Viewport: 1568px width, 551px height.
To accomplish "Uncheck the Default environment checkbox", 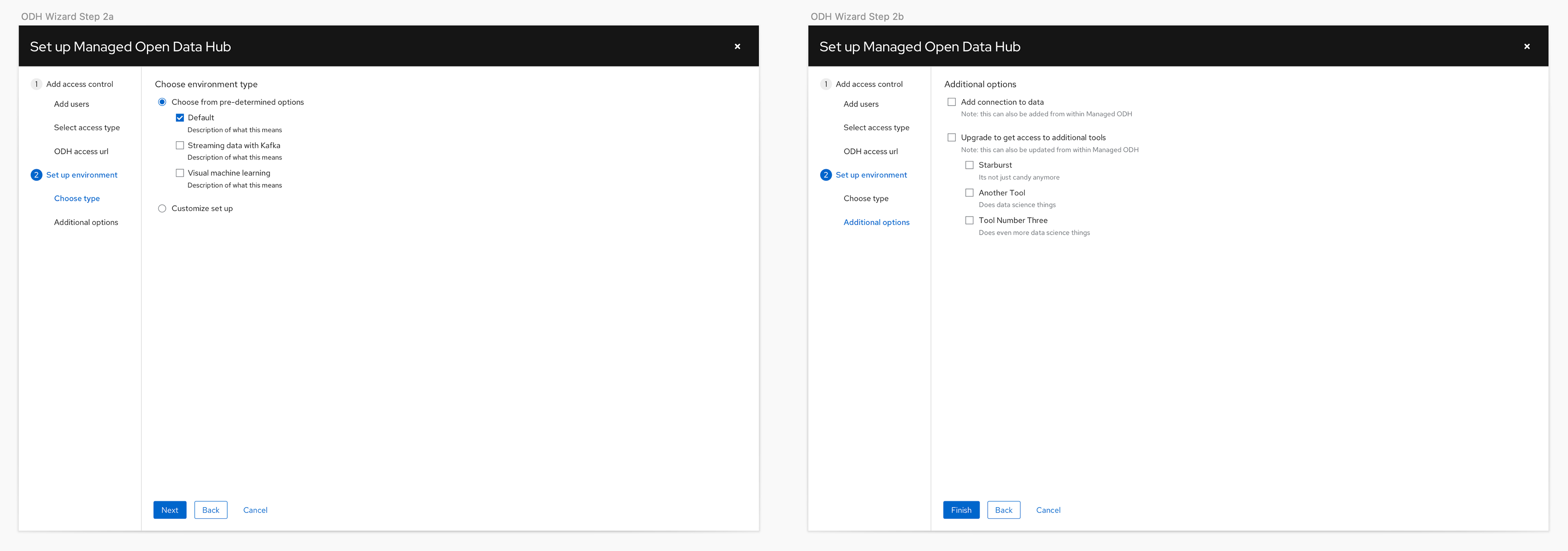I will pyautogui.click(x=180, y=118).
